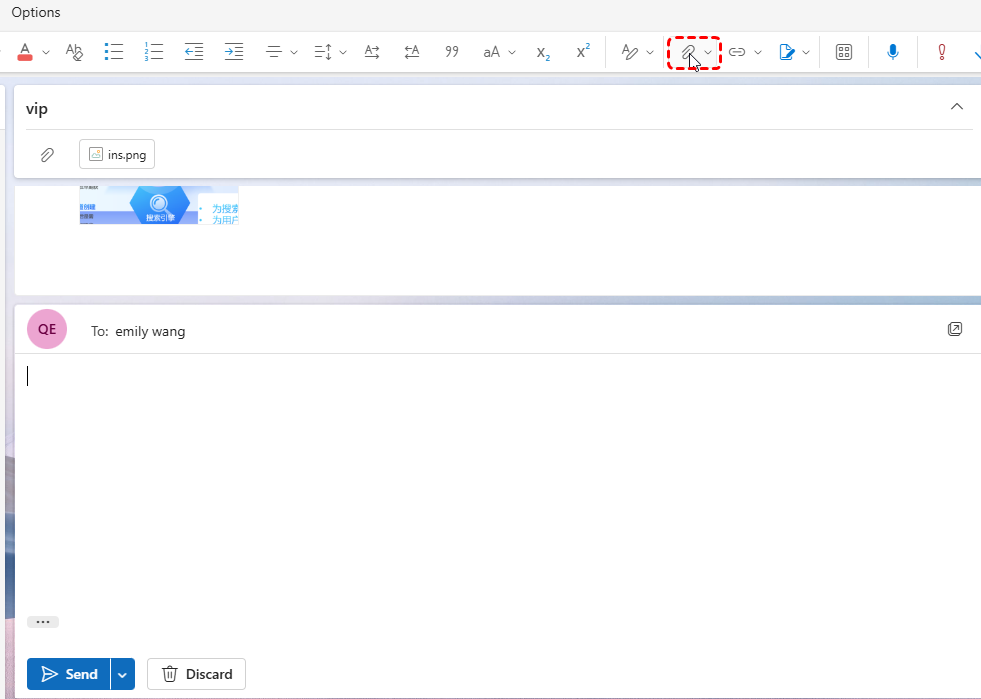Change the text case with aA

click(x=492, y=52)
